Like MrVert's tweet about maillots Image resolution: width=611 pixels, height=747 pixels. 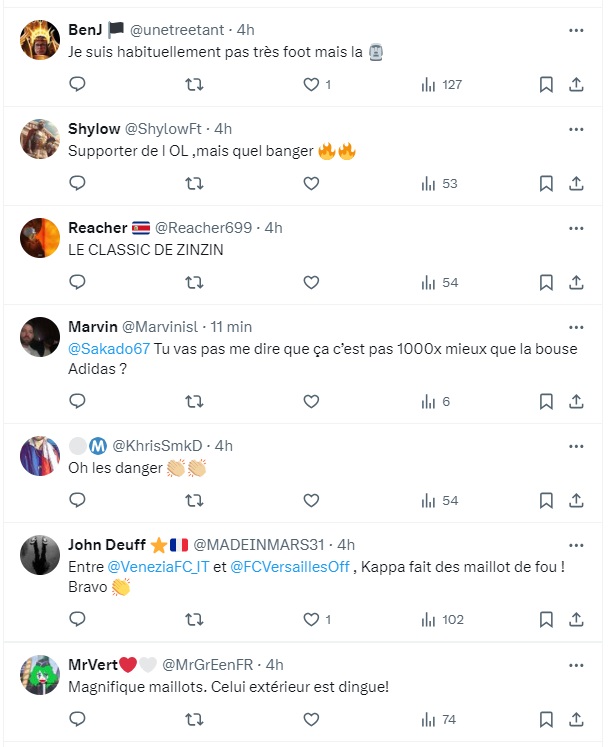click(x=311, y=719)
